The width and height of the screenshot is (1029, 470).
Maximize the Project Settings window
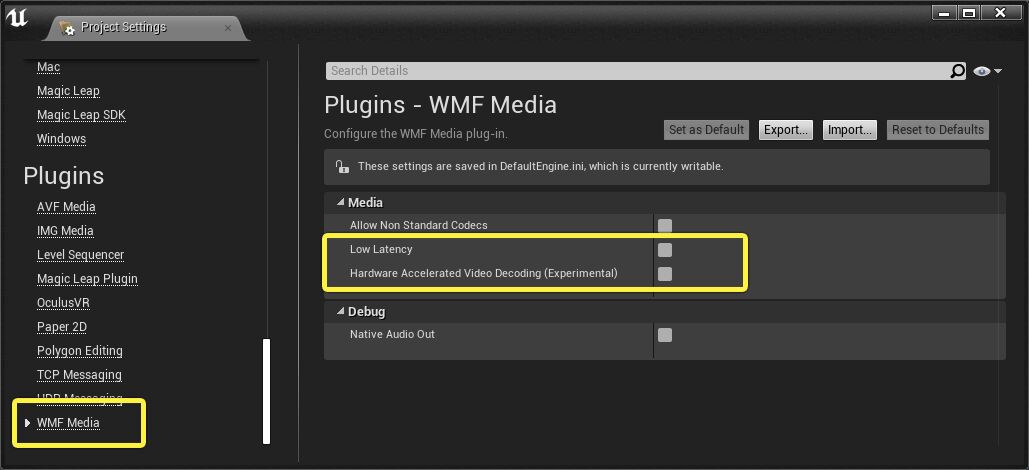pyautogui.click(x=969, y=12)
